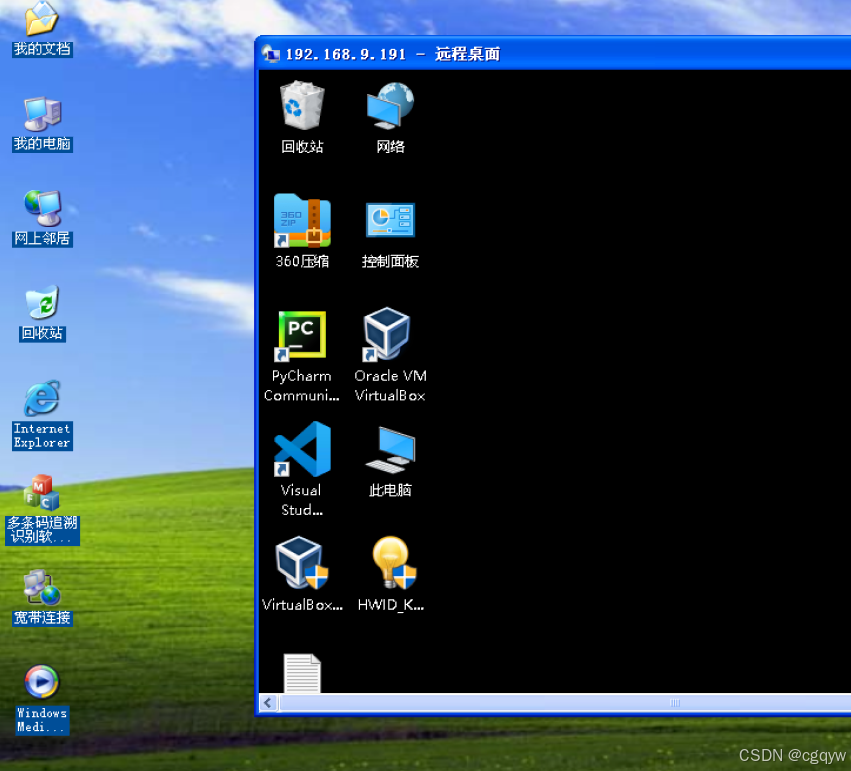The width and height of the screenshot is (851, 771).
Task: Click the 此电脑 label text
Action: click(x=390, y=490)
